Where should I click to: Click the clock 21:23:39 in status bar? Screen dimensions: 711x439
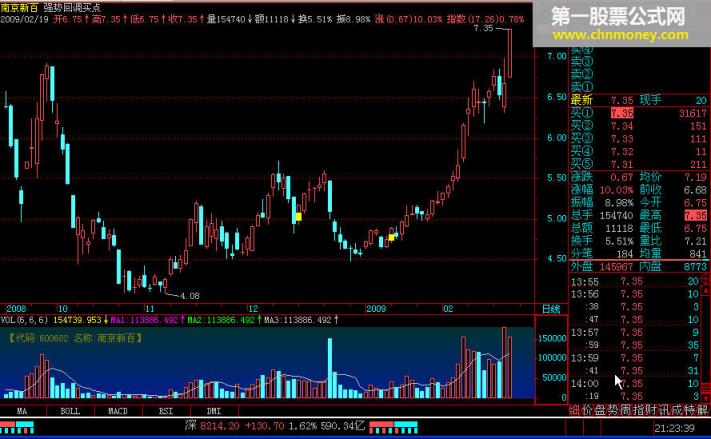(674, 428)
